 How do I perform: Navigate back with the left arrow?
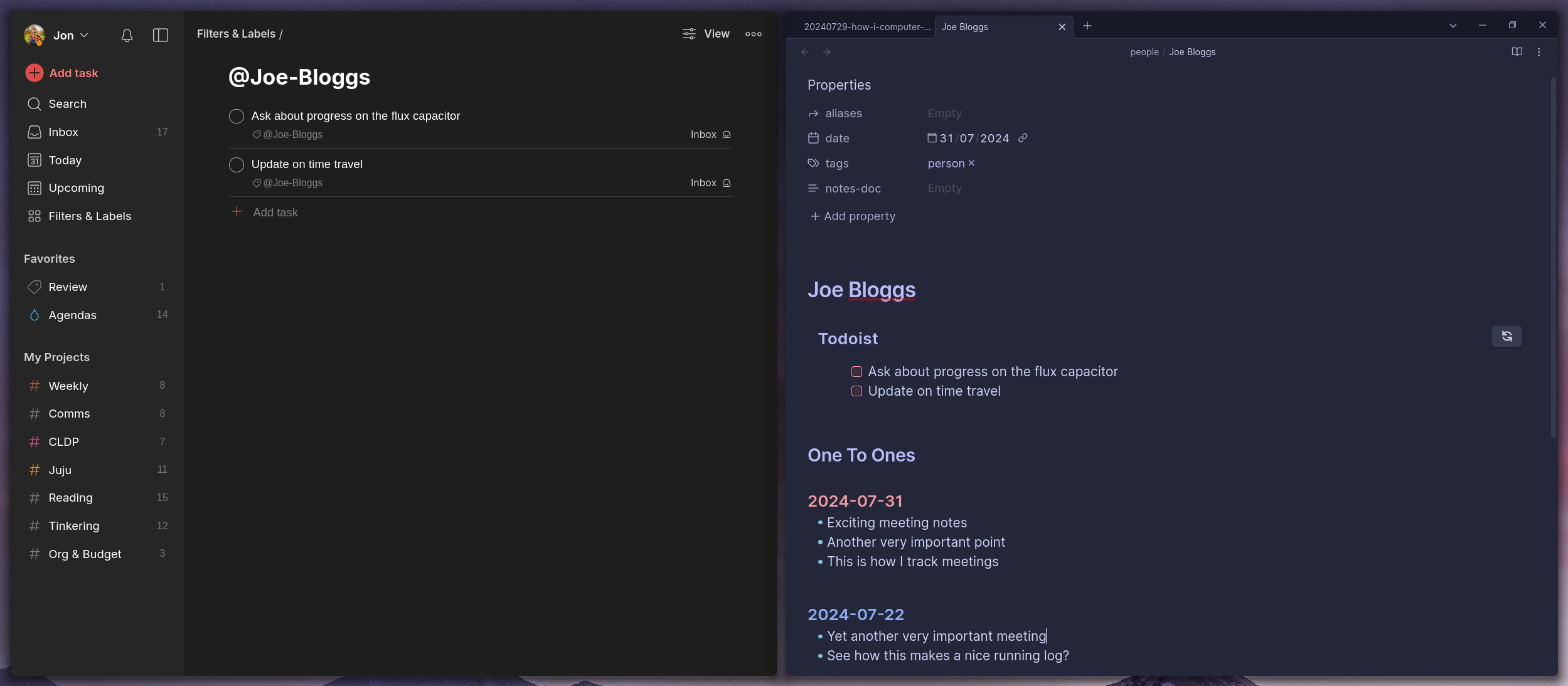pos(805,52)
